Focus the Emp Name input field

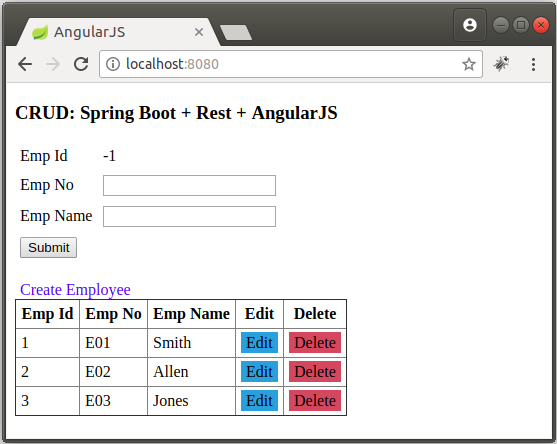[189, 216]
